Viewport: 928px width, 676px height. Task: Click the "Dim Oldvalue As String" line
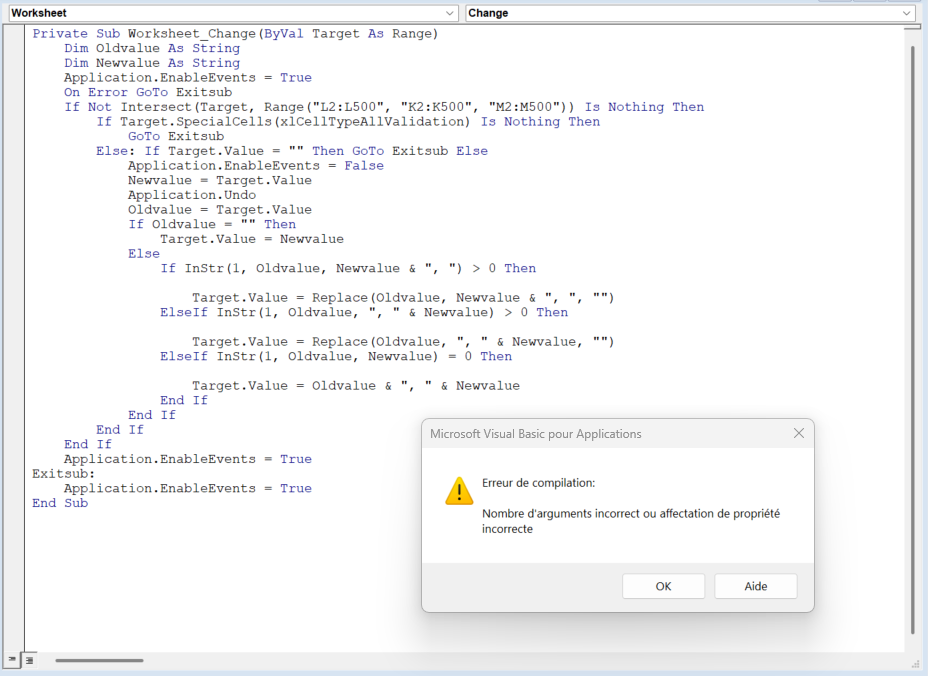pos(152,49)
